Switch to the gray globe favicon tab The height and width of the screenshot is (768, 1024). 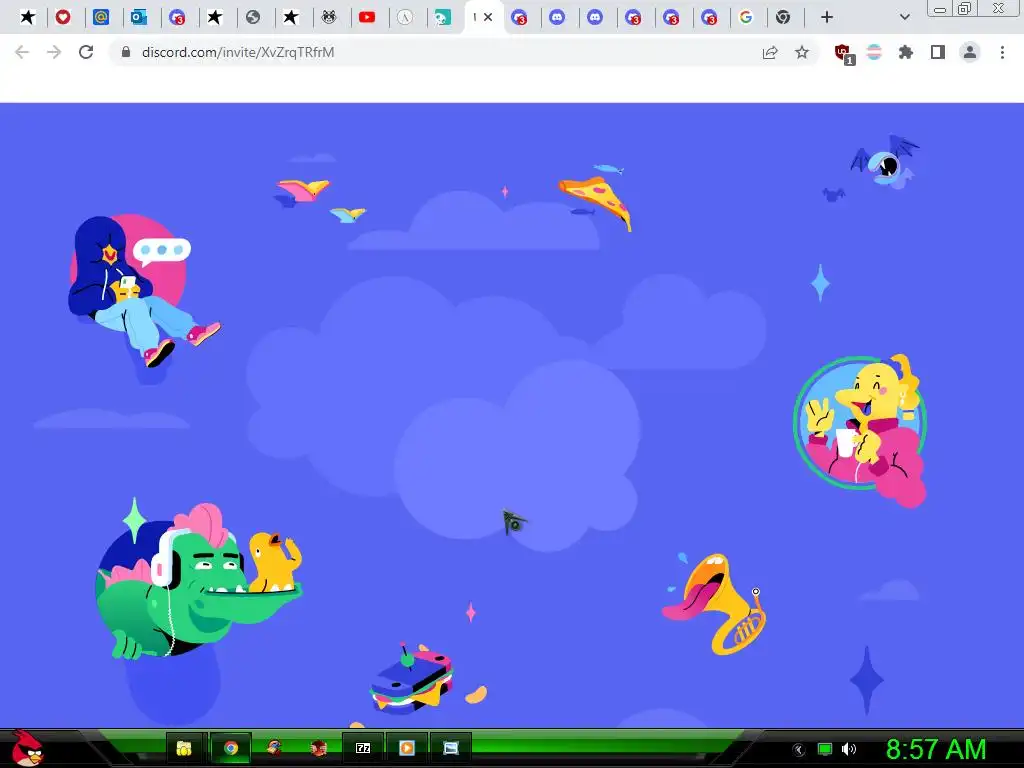[x=253, y=17]
